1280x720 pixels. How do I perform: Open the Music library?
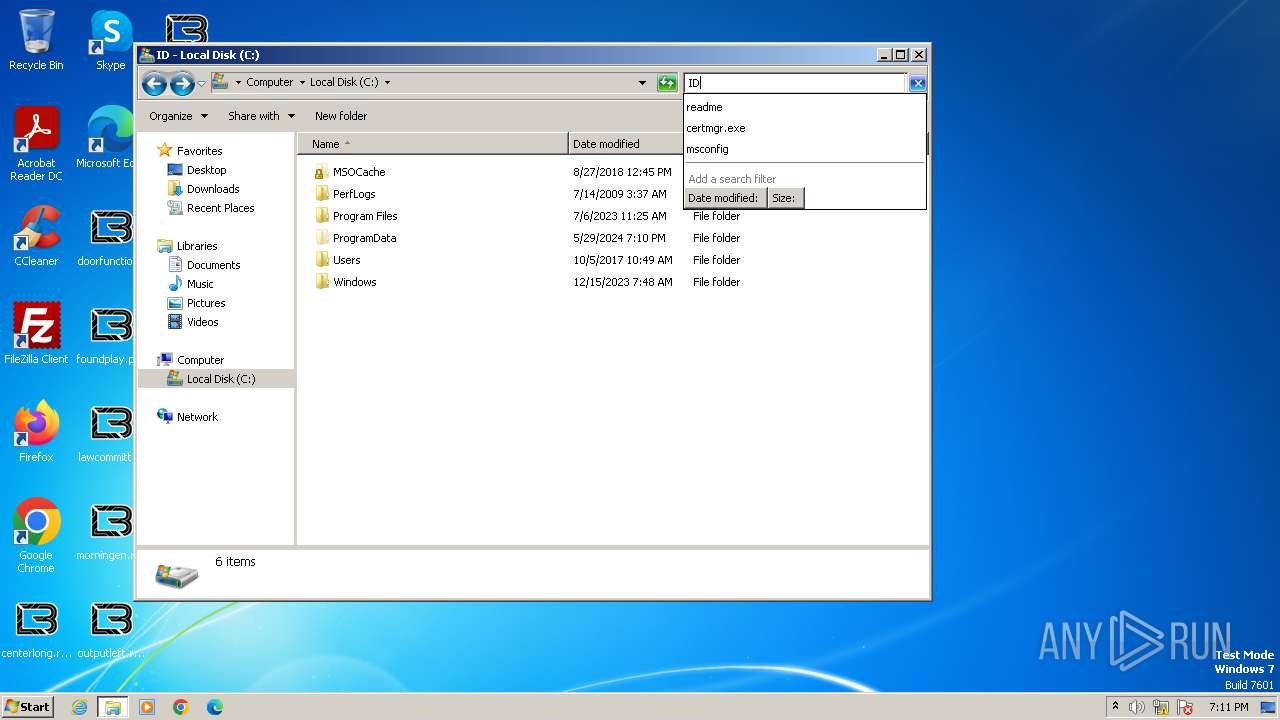pyautogui.click(x=200, y=284)
